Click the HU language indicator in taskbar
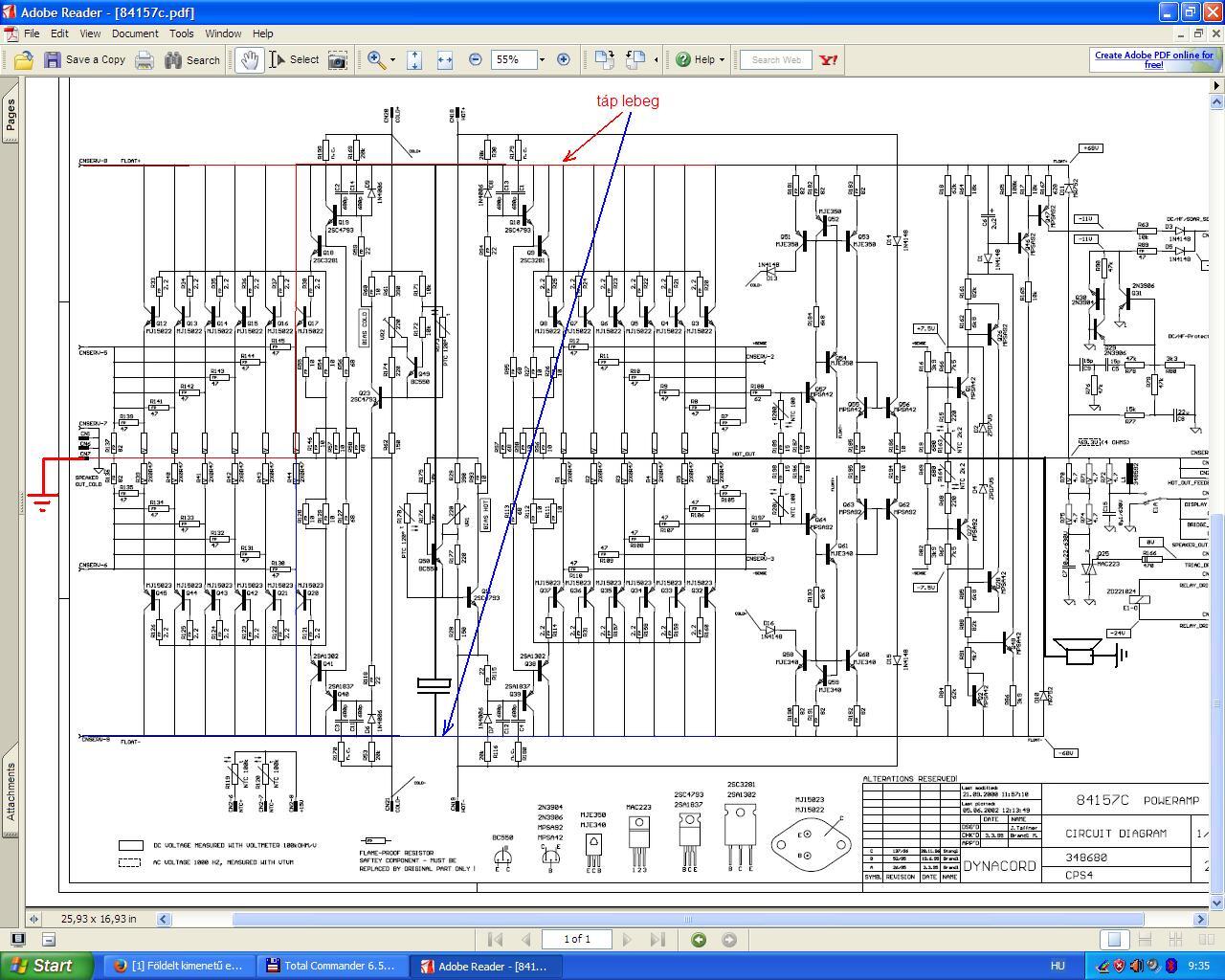 (1058, 967)
